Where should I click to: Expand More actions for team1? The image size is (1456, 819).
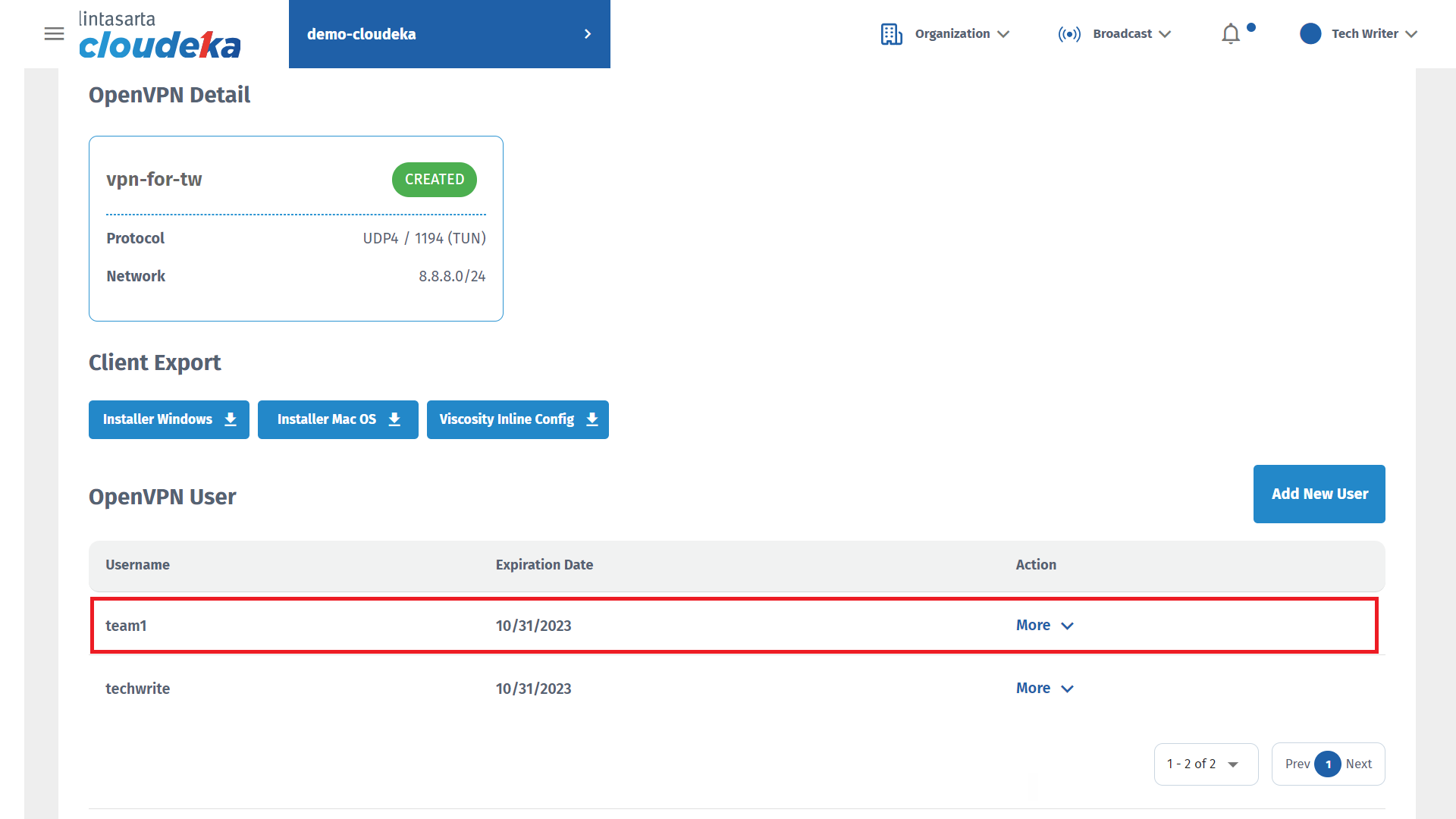pos(1044,626)
